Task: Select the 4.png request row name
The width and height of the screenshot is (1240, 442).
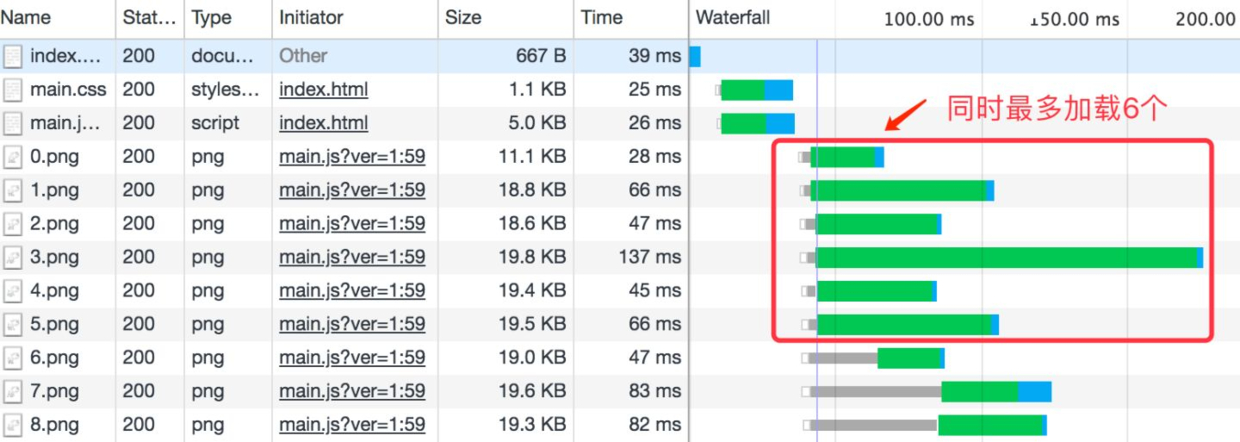Action: point(54,291)
